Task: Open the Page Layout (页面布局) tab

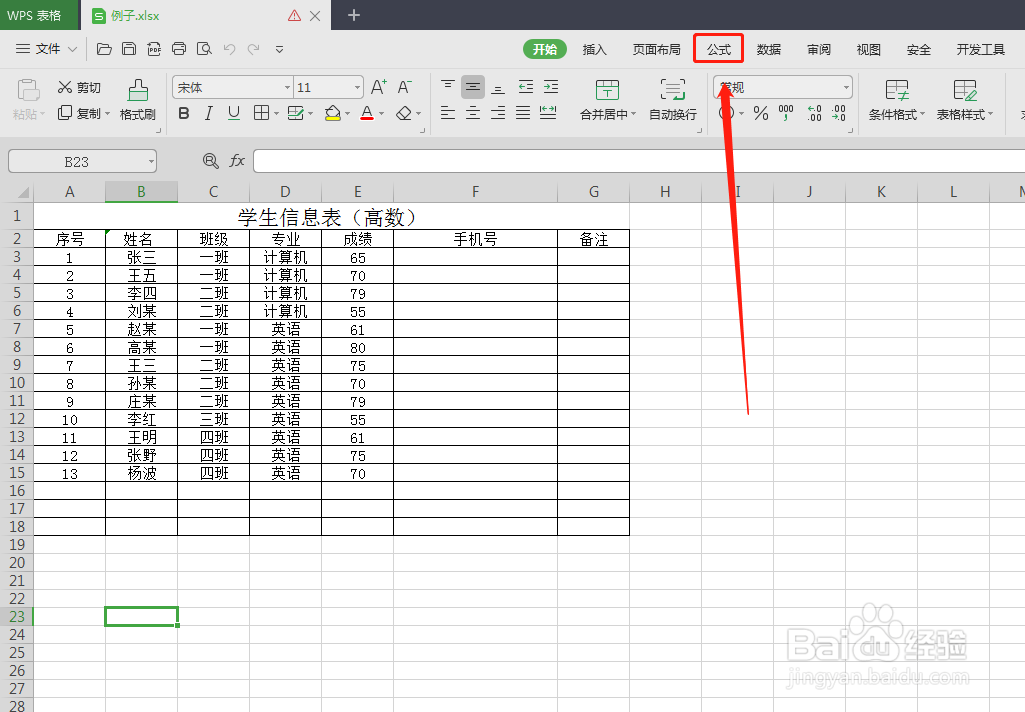Action: 656,49
